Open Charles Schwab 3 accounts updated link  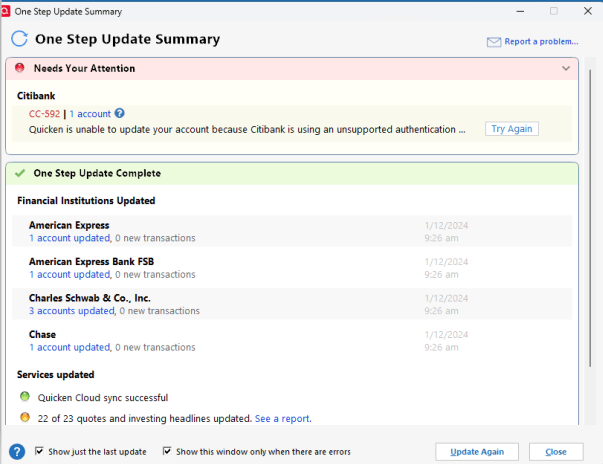tap(72, 311)
